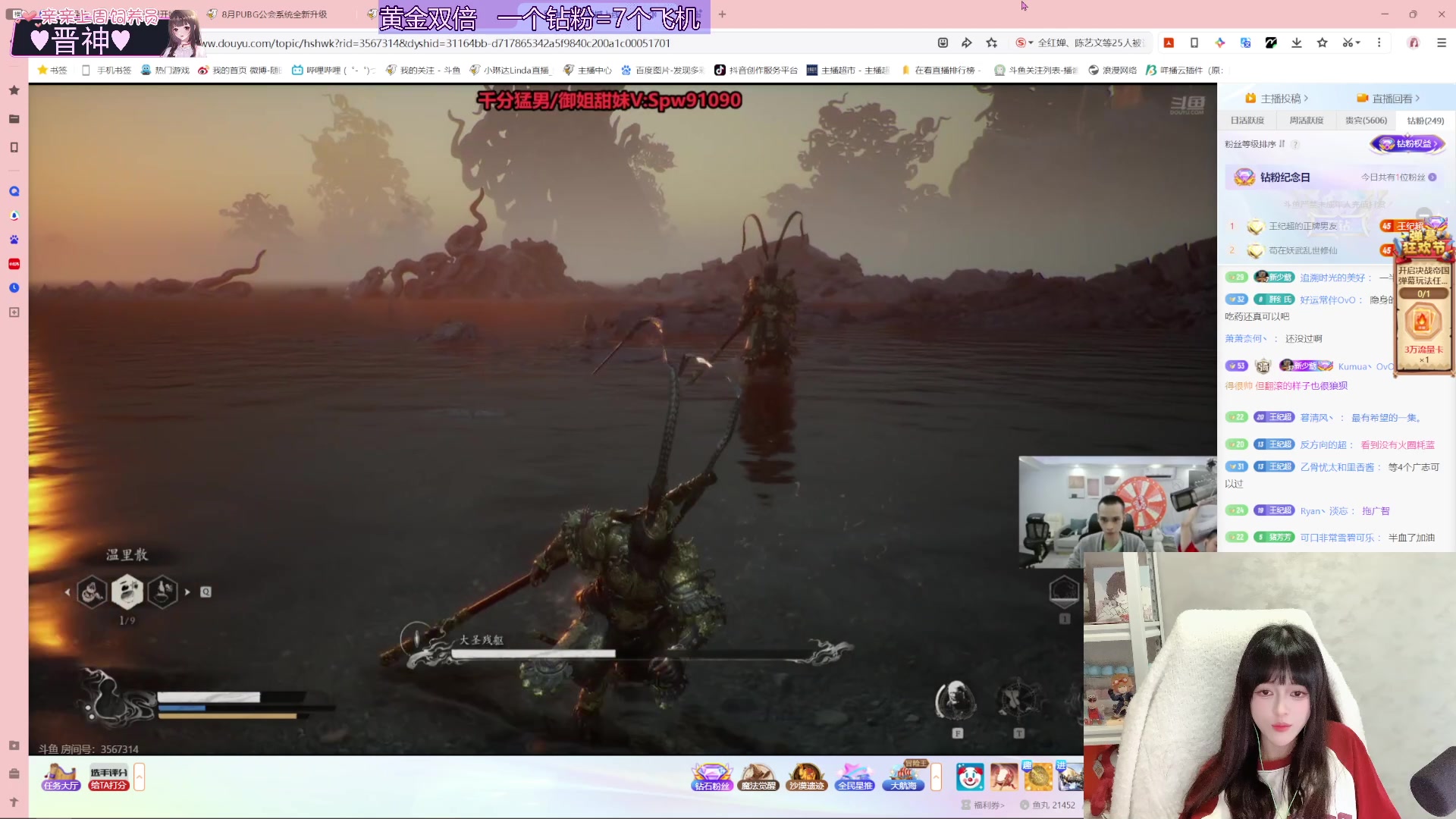Collapse the 弹幕狂欢节 floating widget
The width and height of the screenshot is (1456, 819).
[1424, 214]
